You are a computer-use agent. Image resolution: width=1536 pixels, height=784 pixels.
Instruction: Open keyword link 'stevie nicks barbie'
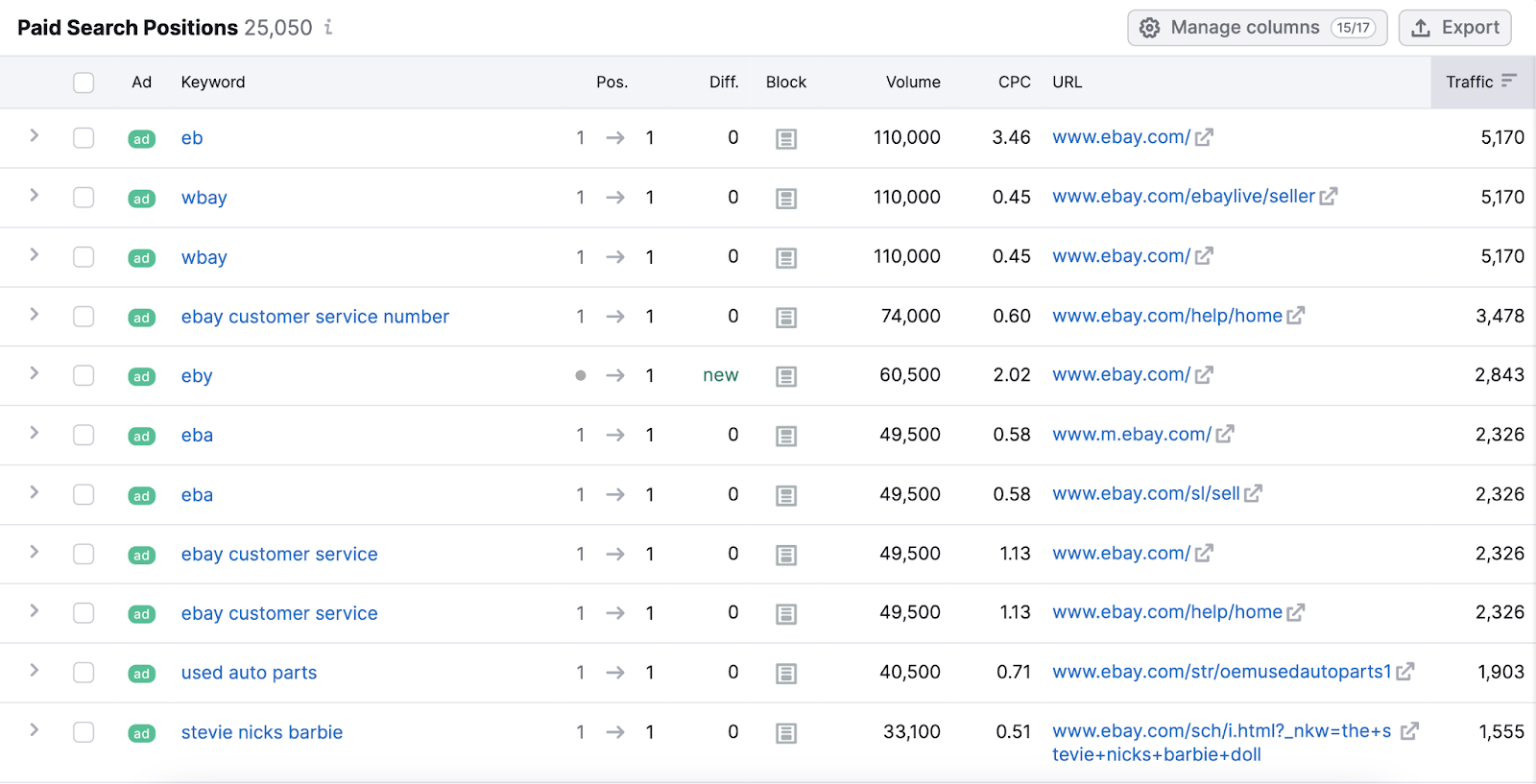pos(262,732)
